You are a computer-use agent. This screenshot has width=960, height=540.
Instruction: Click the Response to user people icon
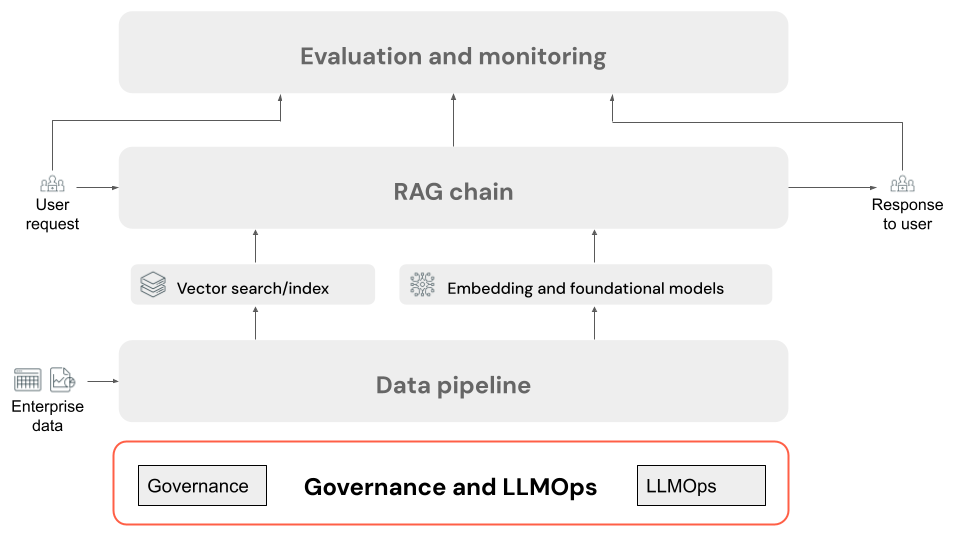(902, 185)
